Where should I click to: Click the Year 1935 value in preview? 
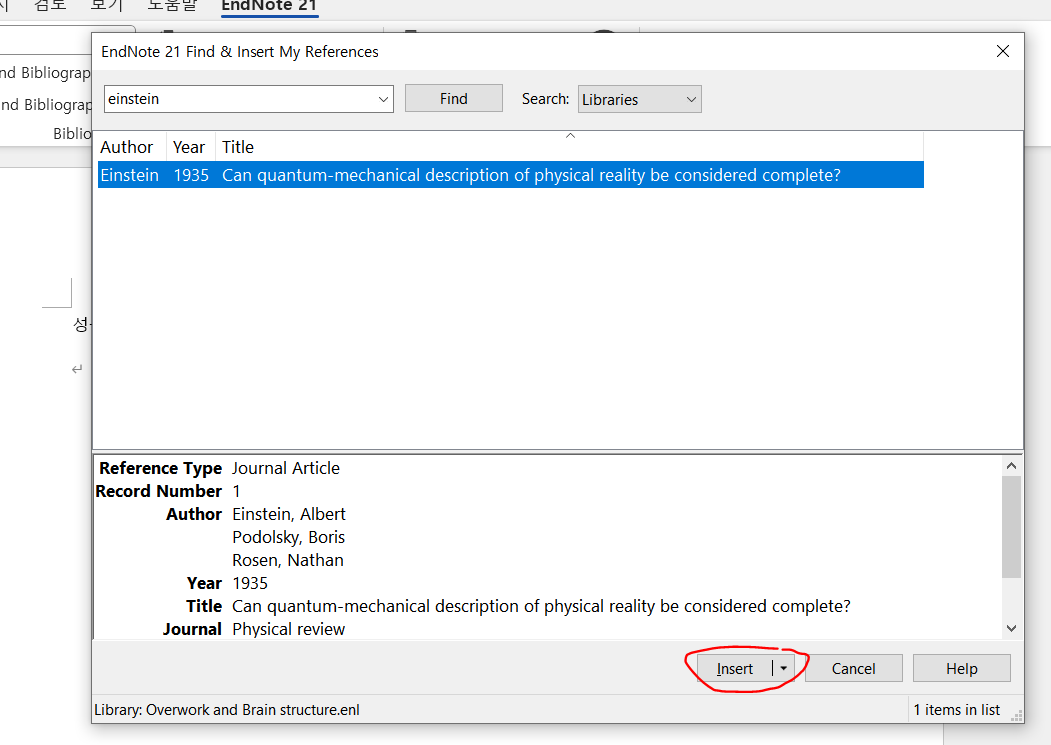point(250,583)
